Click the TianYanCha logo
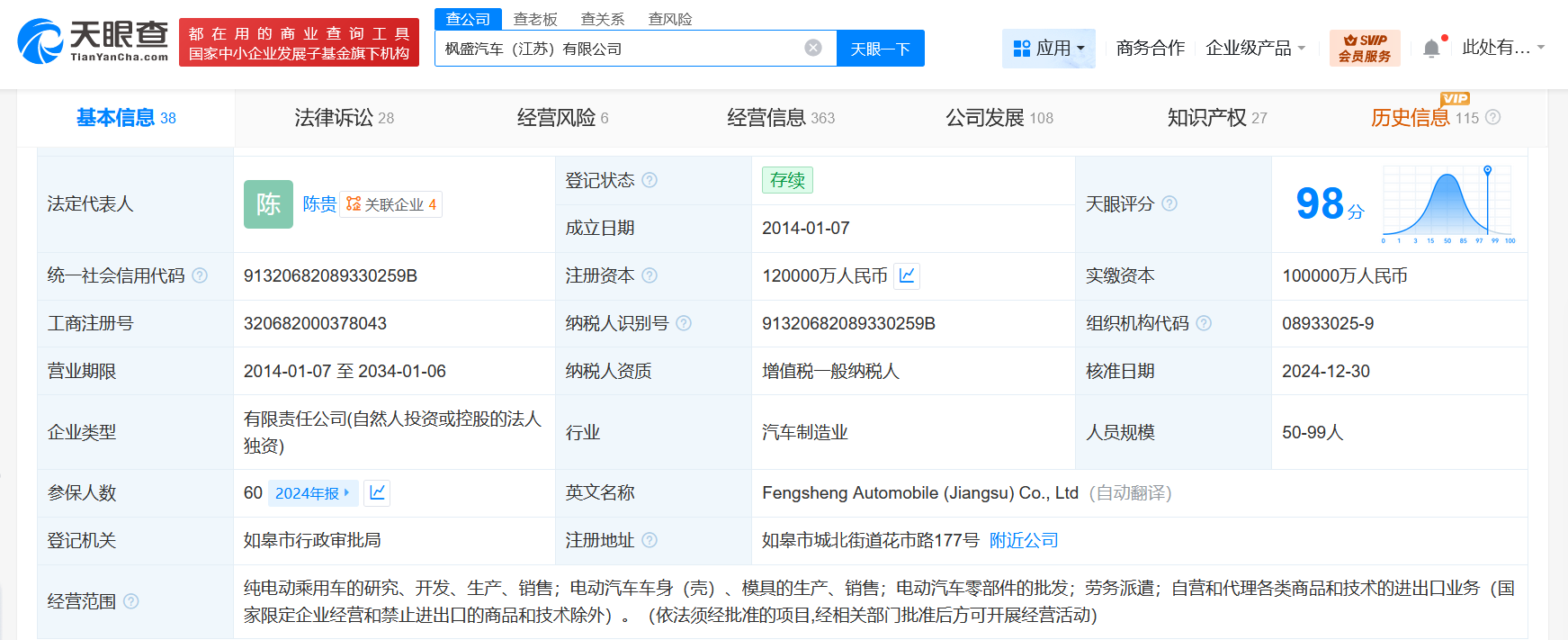This screenshot has height=640, width=1568. [x=93, y=41]
